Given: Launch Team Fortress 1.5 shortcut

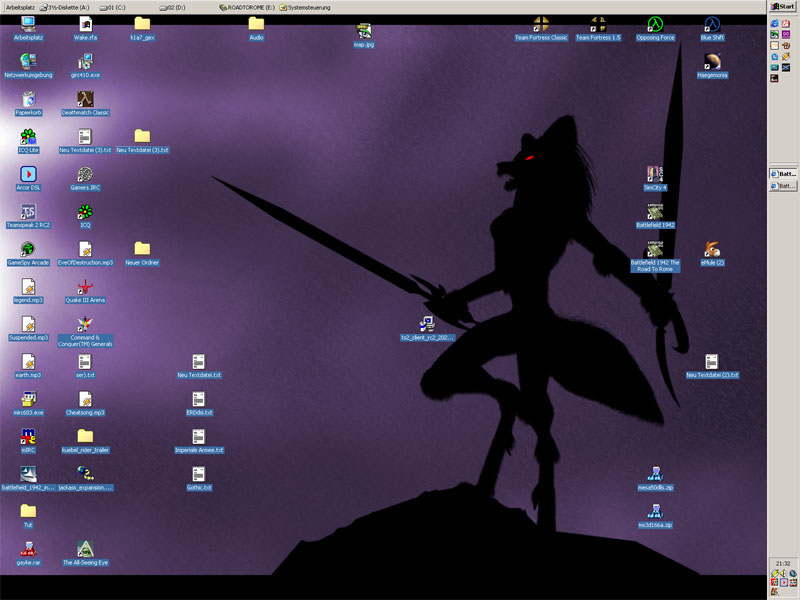Looking at the screenshot, I should (x=598, y=28).
